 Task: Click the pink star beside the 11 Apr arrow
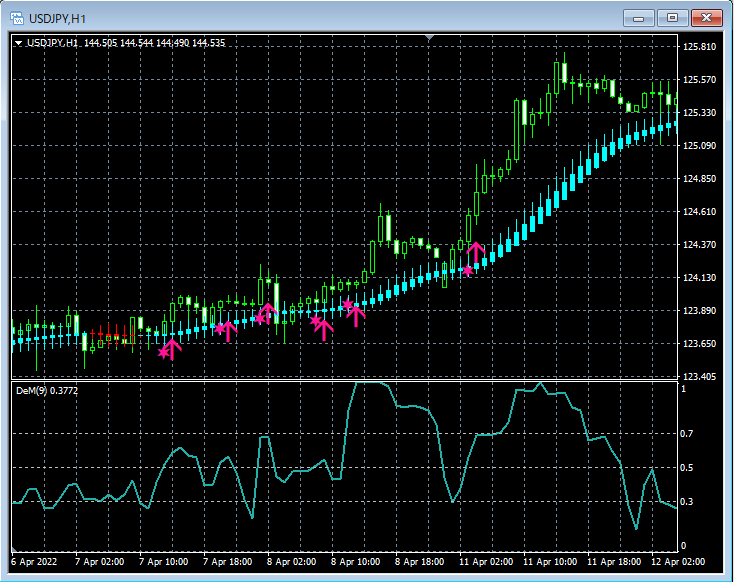tap(467, 270)
